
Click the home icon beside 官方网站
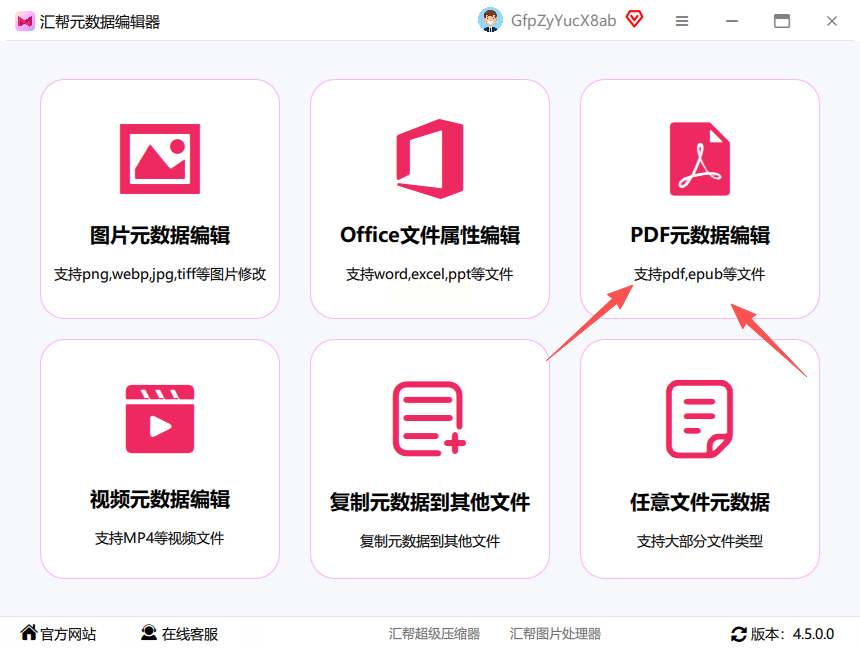pos(29,632)
